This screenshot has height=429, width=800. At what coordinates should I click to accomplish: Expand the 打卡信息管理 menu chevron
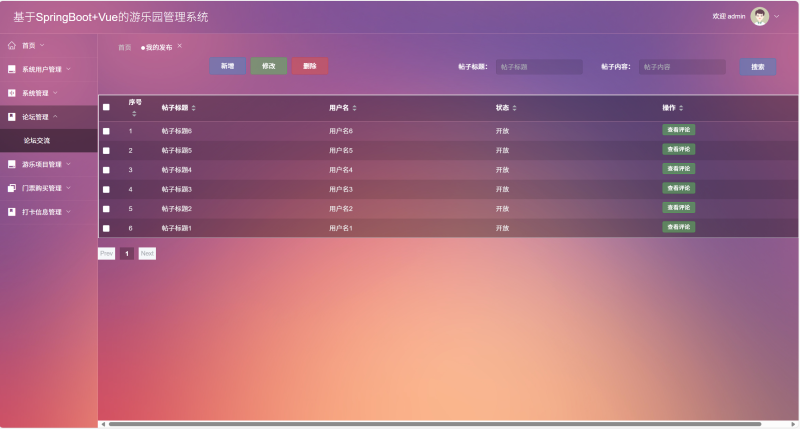tap(68, 212)
